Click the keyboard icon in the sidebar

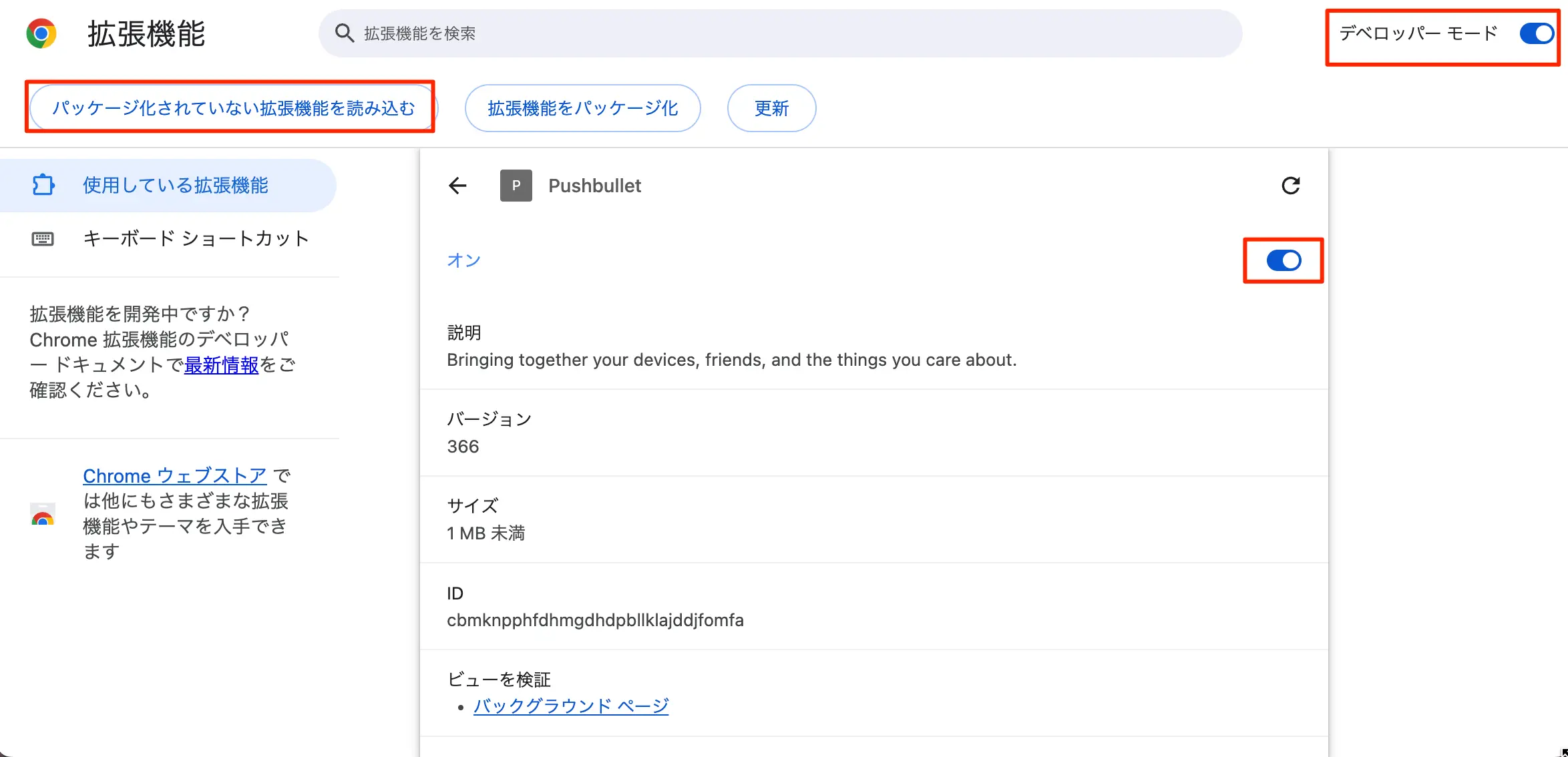43,239
